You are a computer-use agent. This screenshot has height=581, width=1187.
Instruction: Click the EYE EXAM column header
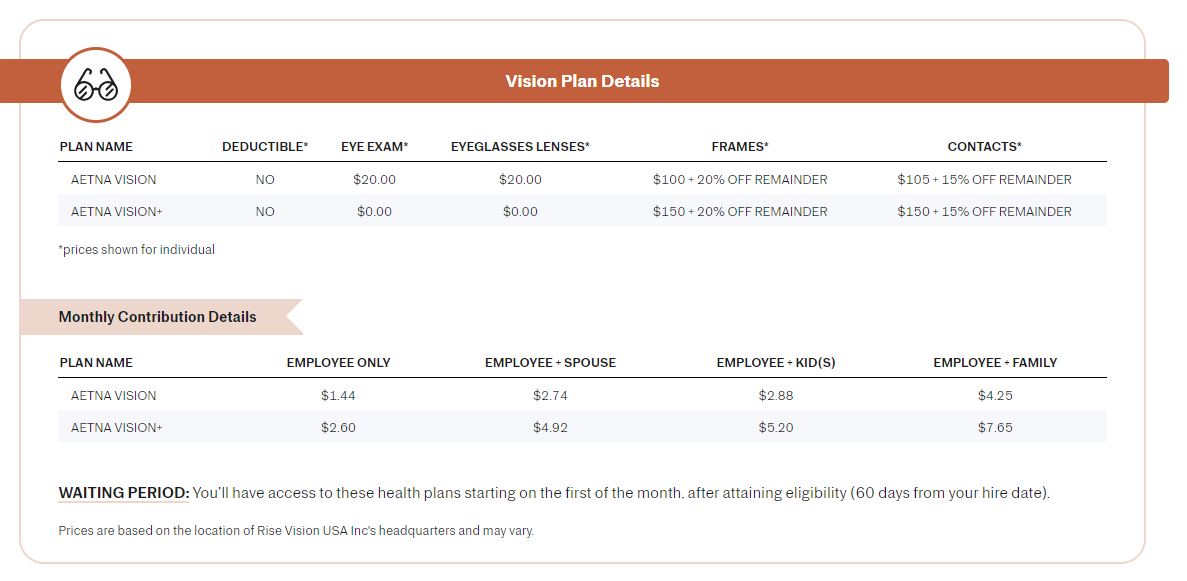click(x=375, y=147)
